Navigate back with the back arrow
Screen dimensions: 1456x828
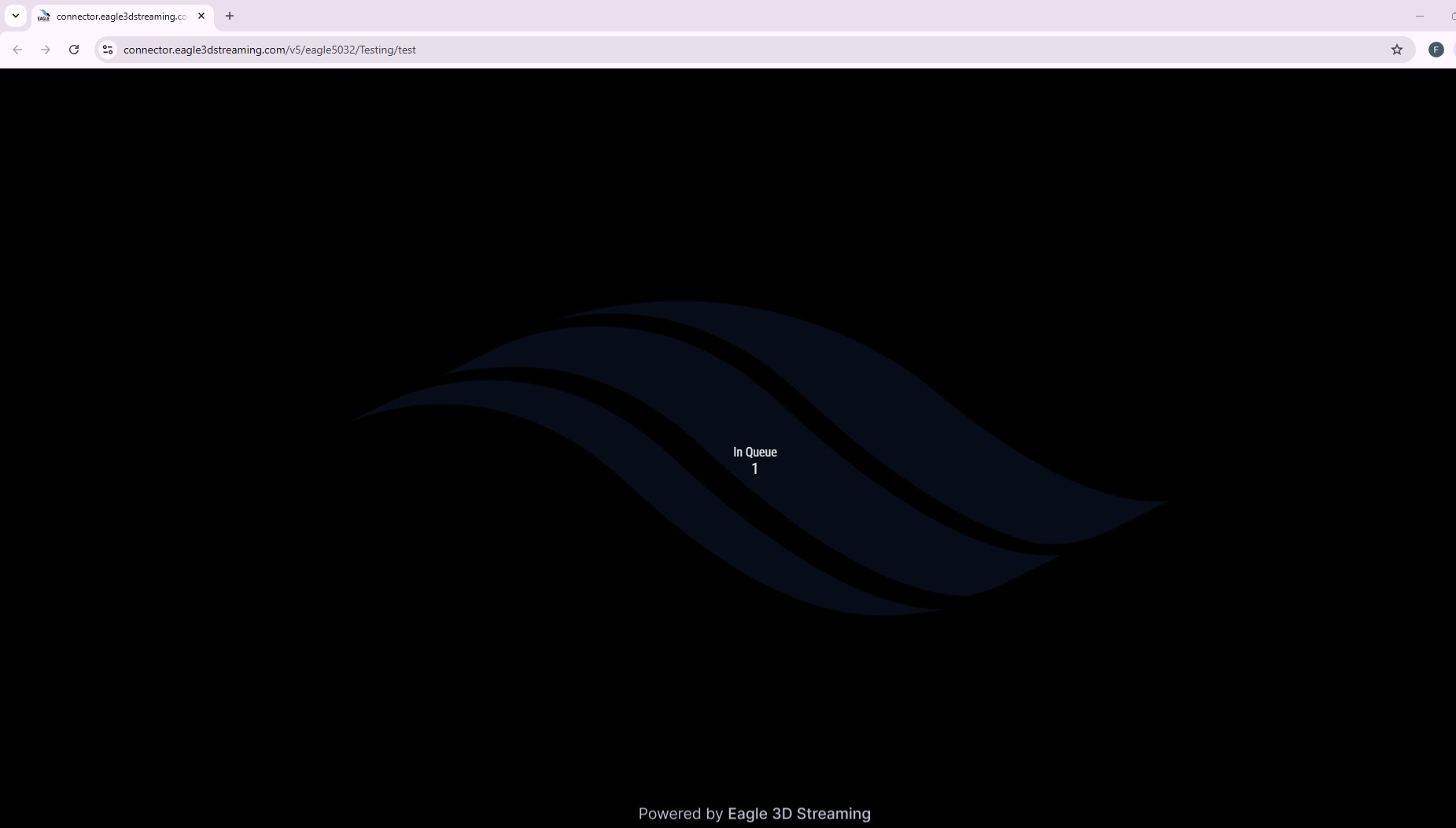(17, 49)
